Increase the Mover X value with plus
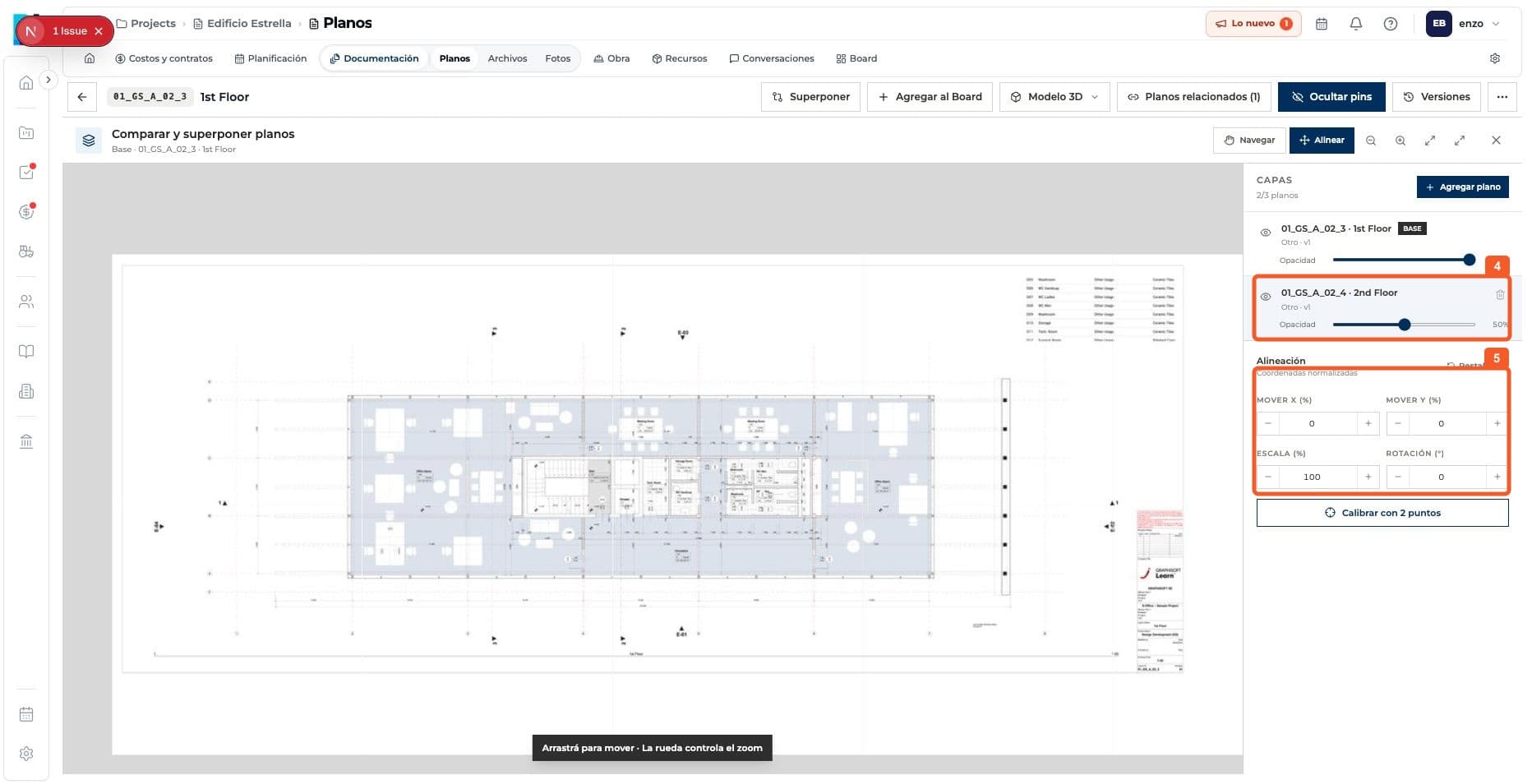Viewport: 1532px width, 784px height. (1368, 424)
